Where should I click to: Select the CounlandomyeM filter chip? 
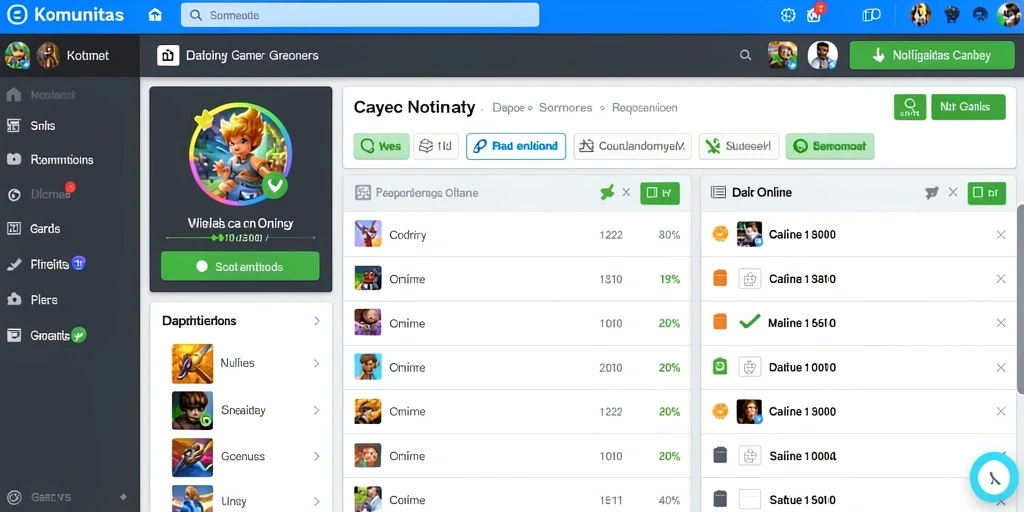tap(633, 146)
